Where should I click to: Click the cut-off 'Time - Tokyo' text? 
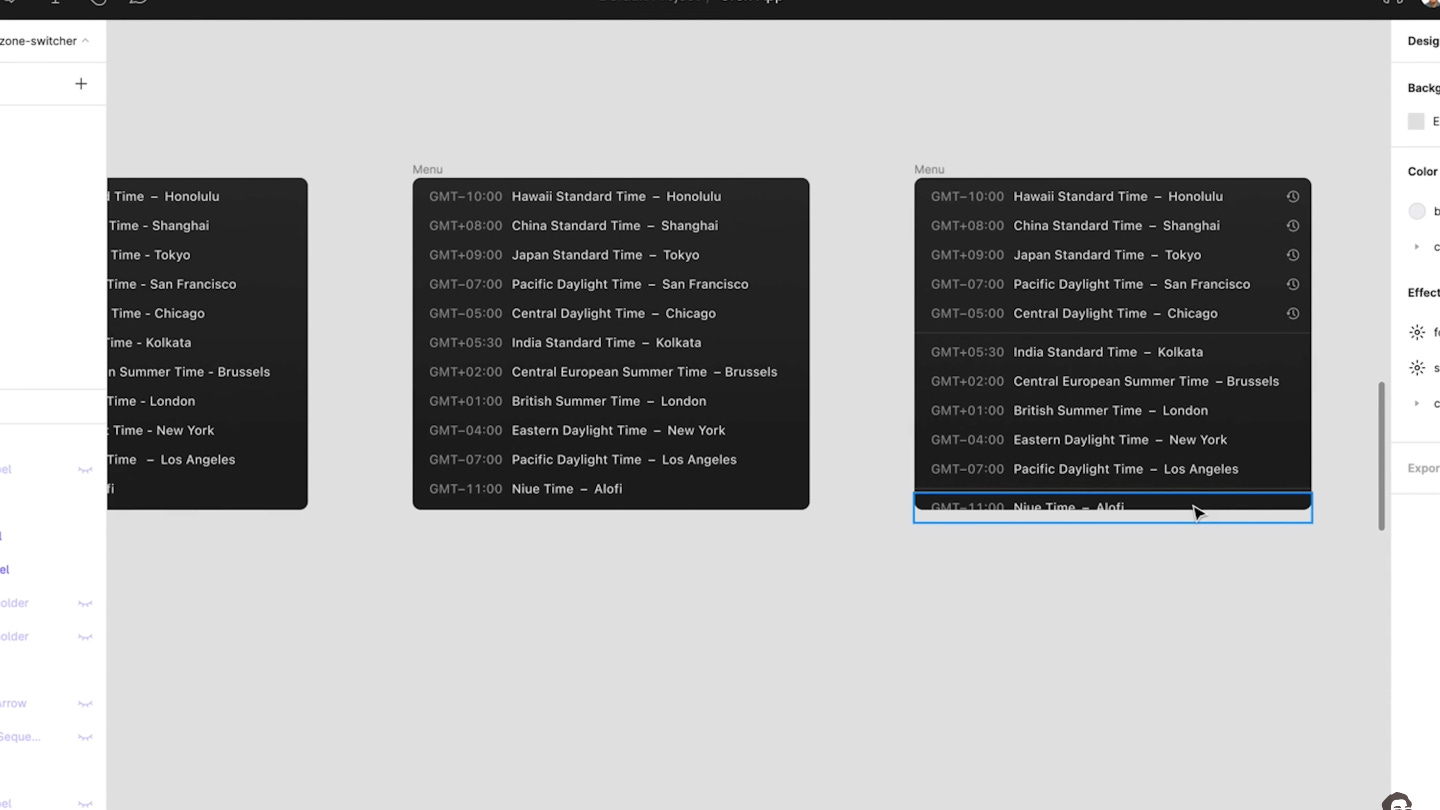pos(149,255)
